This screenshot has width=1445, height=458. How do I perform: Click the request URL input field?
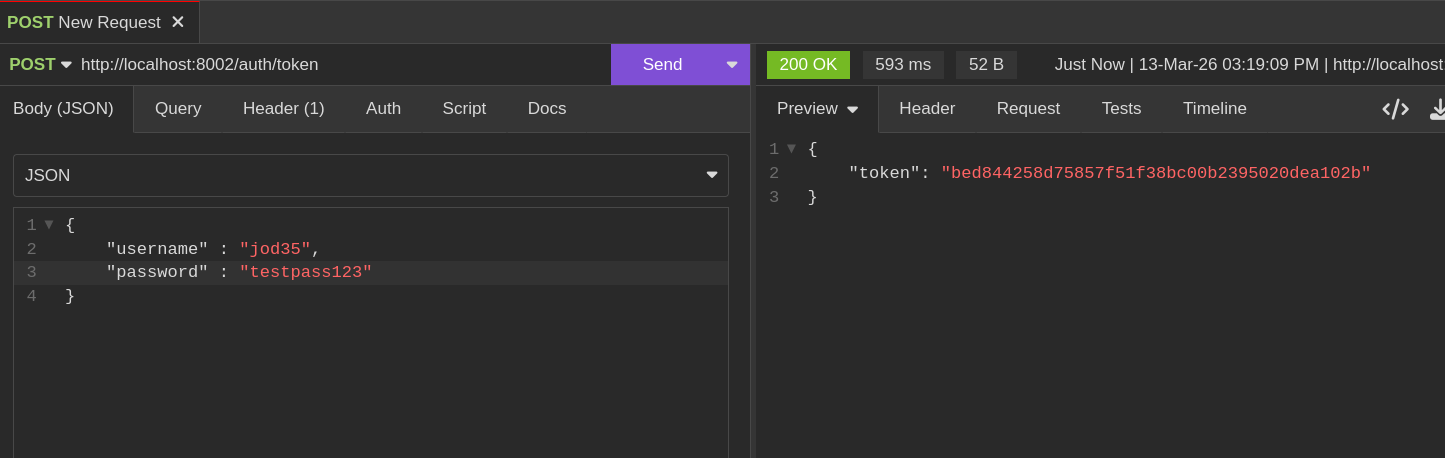340,65
